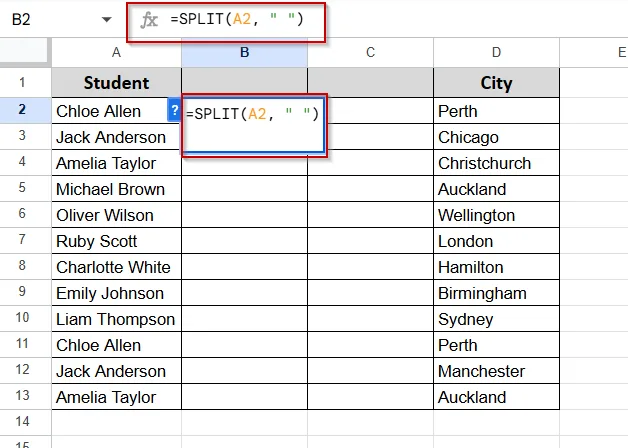Click cell A4 Amelia Taylor
The height and width of the screenshot is (448, 628).
[x=117, y=163]
